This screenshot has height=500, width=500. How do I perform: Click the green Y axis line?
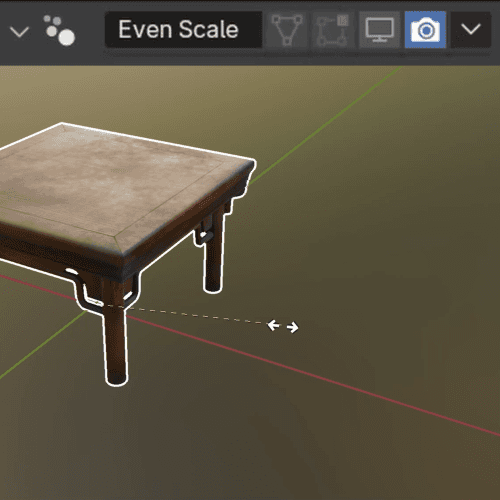pos(327,124)
